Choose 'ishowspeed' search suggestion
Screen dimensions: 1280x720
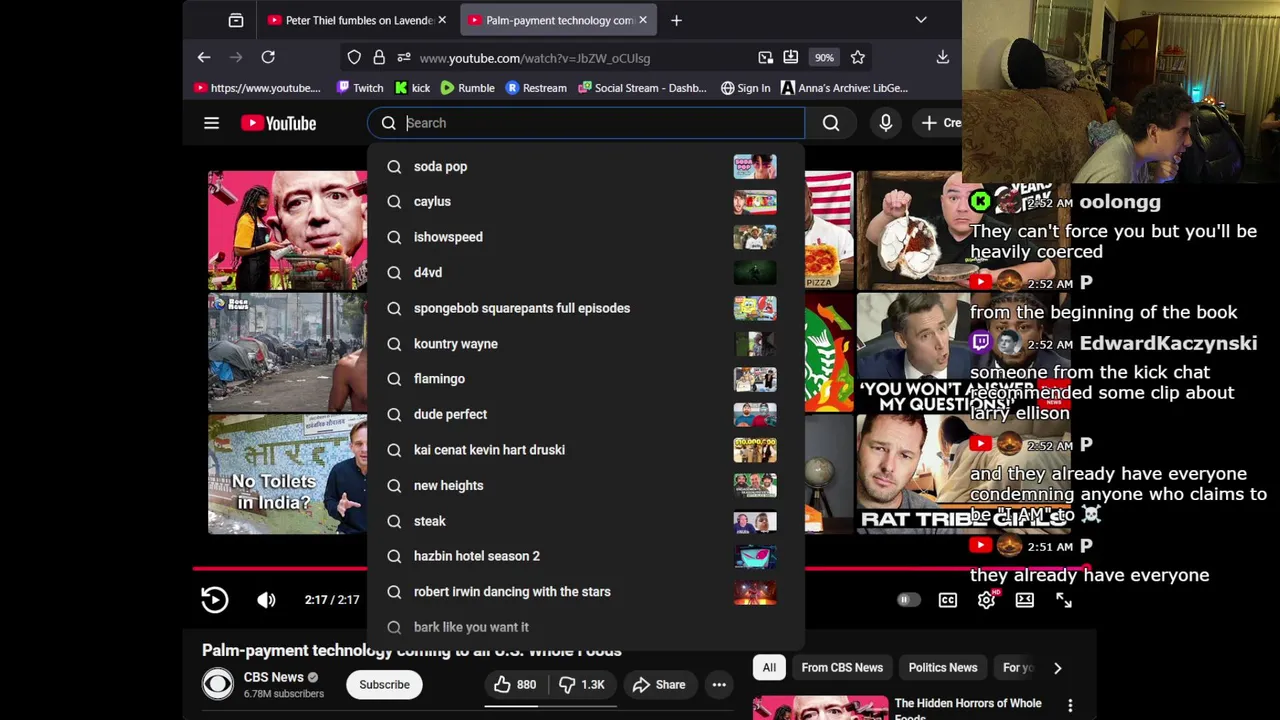tap(586, 237)
